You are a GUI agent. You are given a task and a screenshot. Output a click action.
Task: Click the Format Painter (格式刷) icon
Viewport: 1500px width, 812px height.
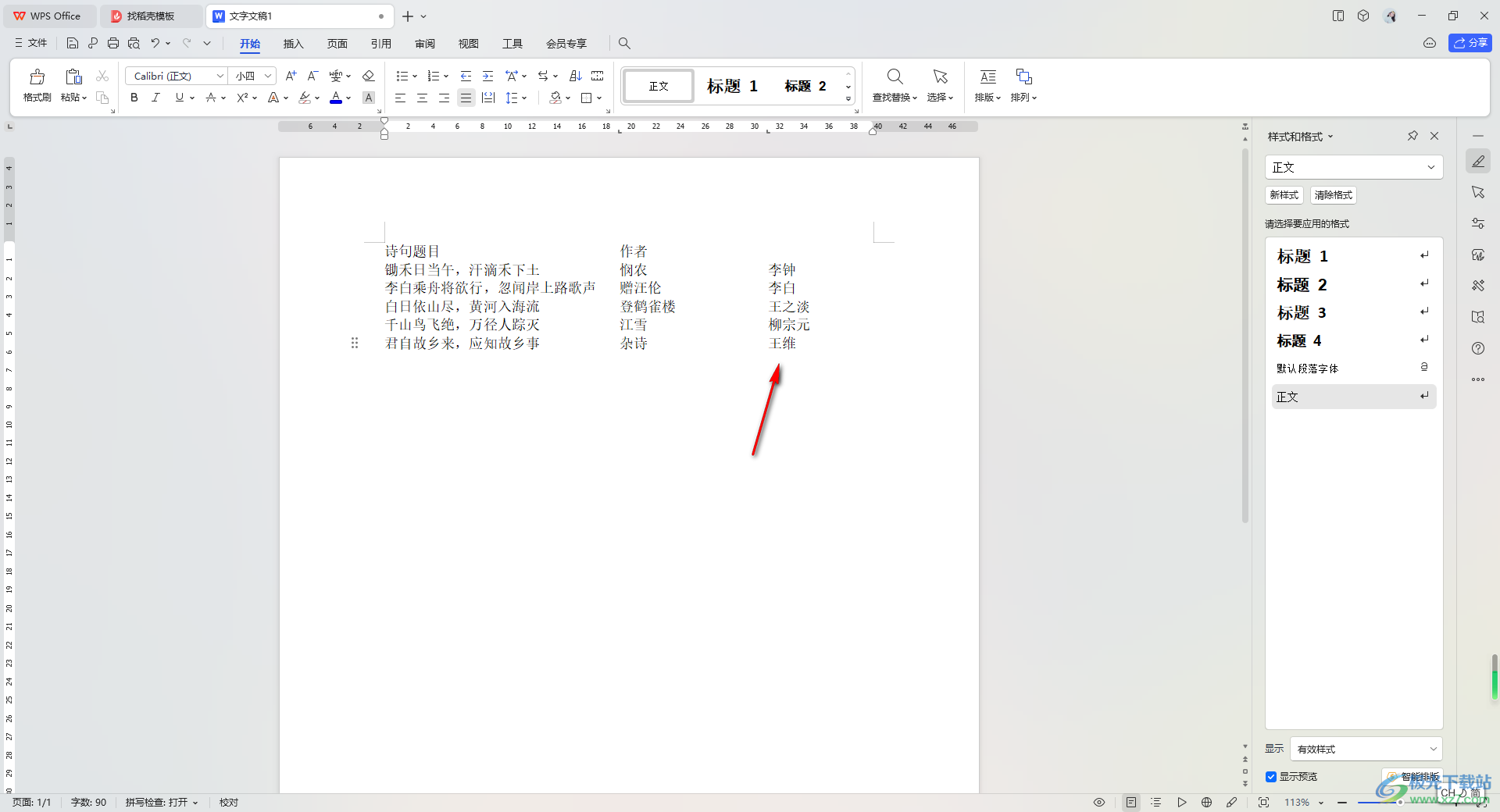click(37, 77)
